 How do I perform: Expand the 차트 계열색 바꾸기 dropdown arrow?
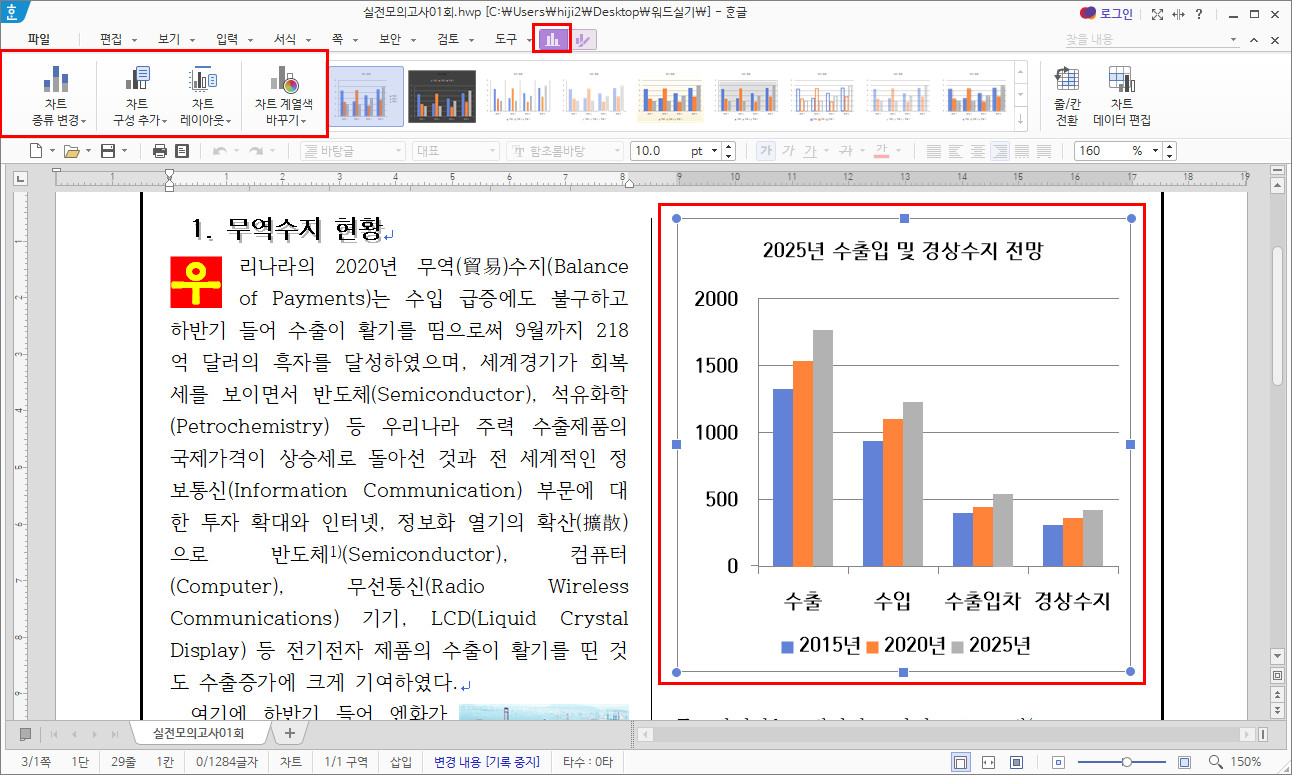point(302,121)
